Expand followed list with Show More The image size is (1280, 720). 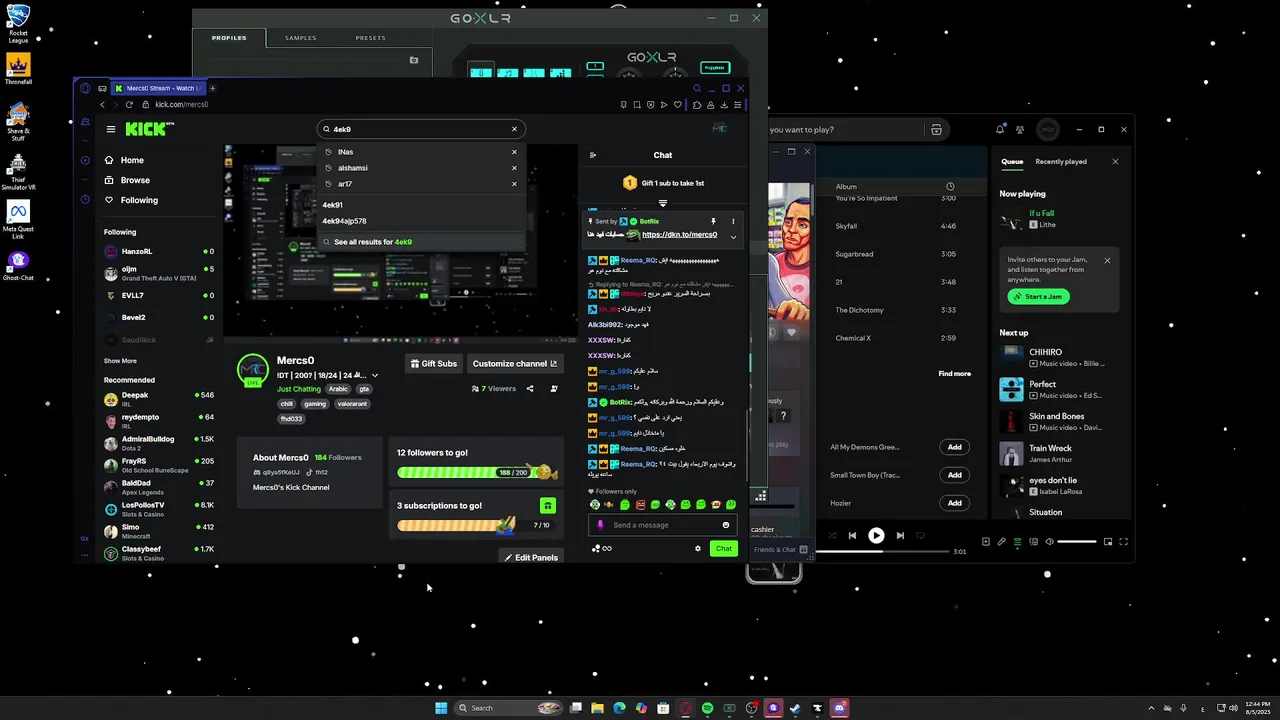[120, 361]
